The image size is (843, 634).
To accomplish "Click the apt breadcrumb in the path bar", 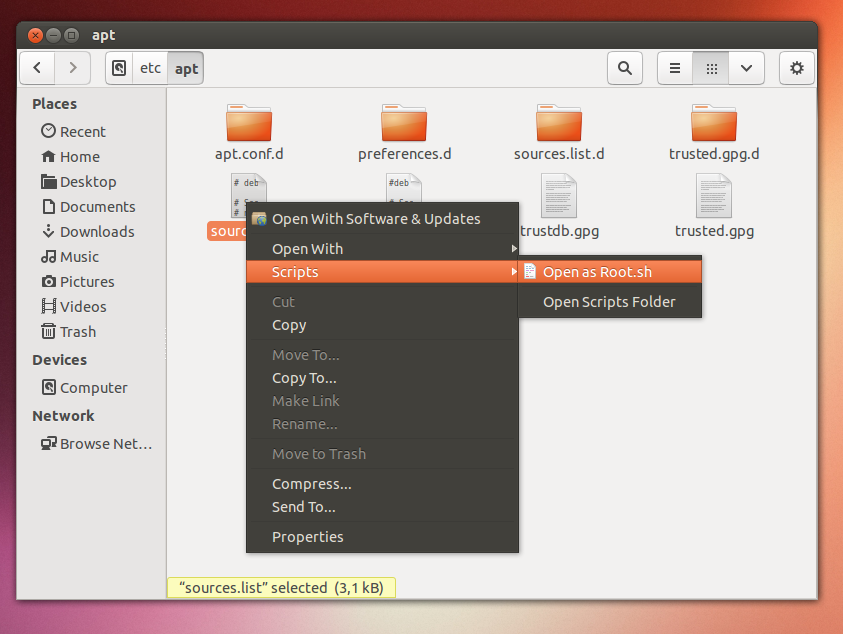I will click(186, 68).
